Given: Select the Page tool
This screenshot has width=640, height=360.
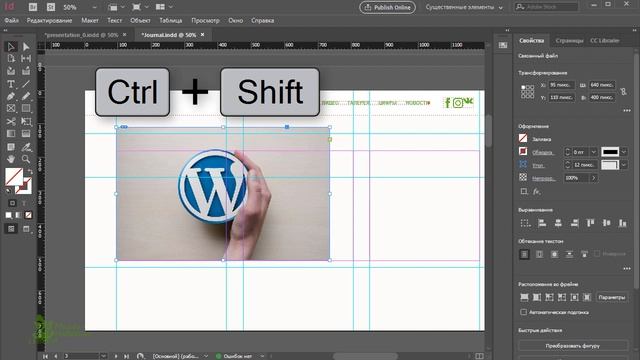Looking at the screenshot, I should pos(11,59).
